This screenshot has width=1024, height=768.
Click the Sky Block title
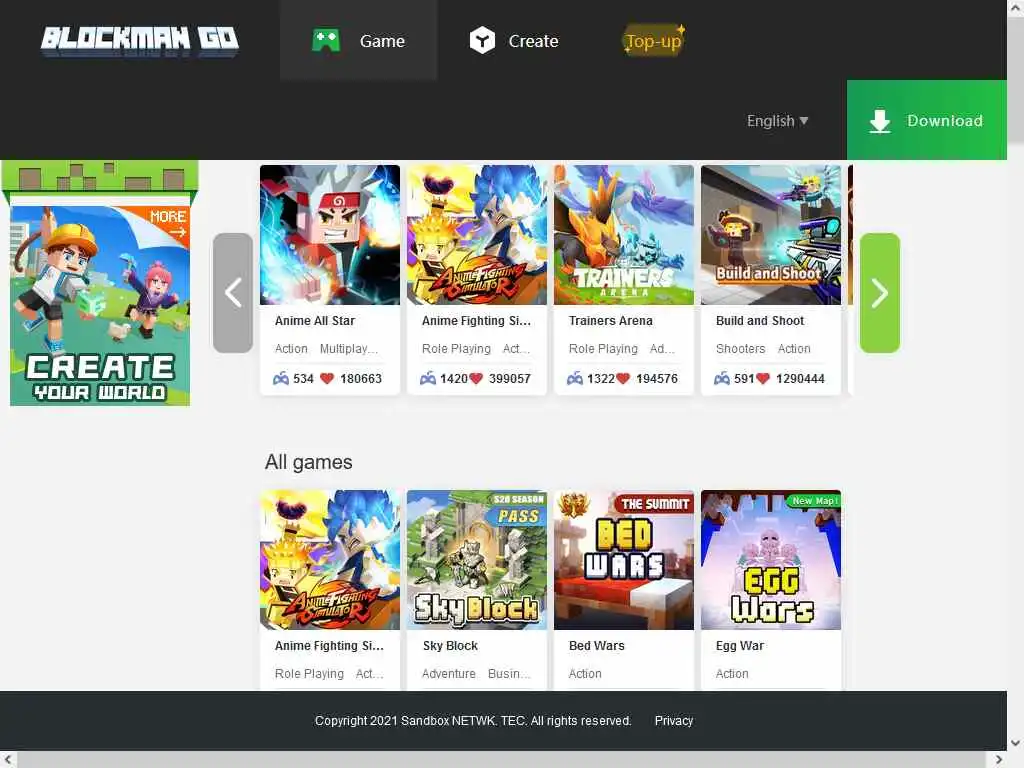tap(450, 646)
